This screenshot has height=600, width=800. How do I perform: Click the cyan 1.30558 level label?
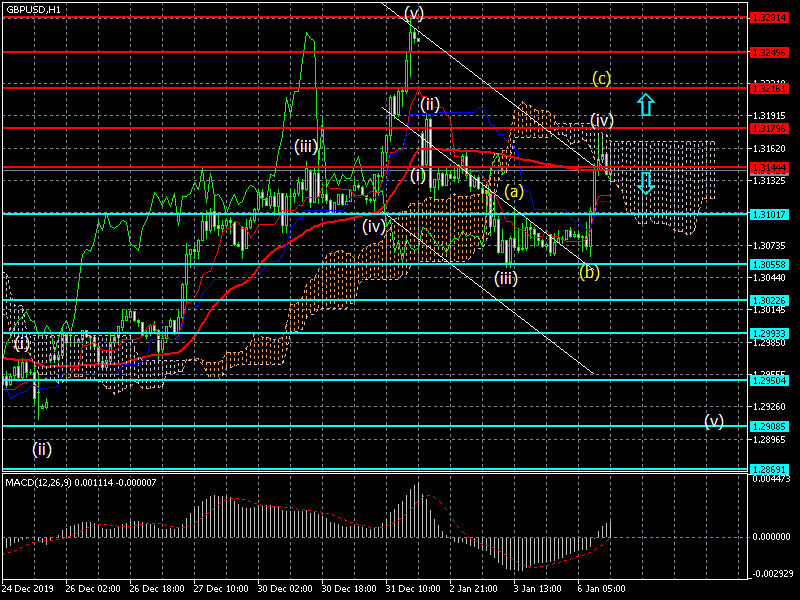pos(769,264)
